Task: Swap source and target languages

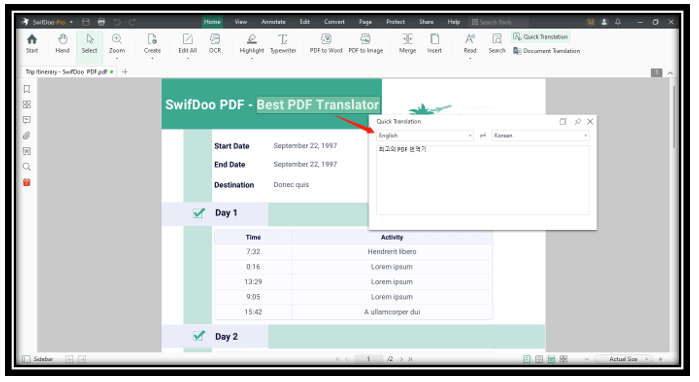Action: click(x=483, y=136)
